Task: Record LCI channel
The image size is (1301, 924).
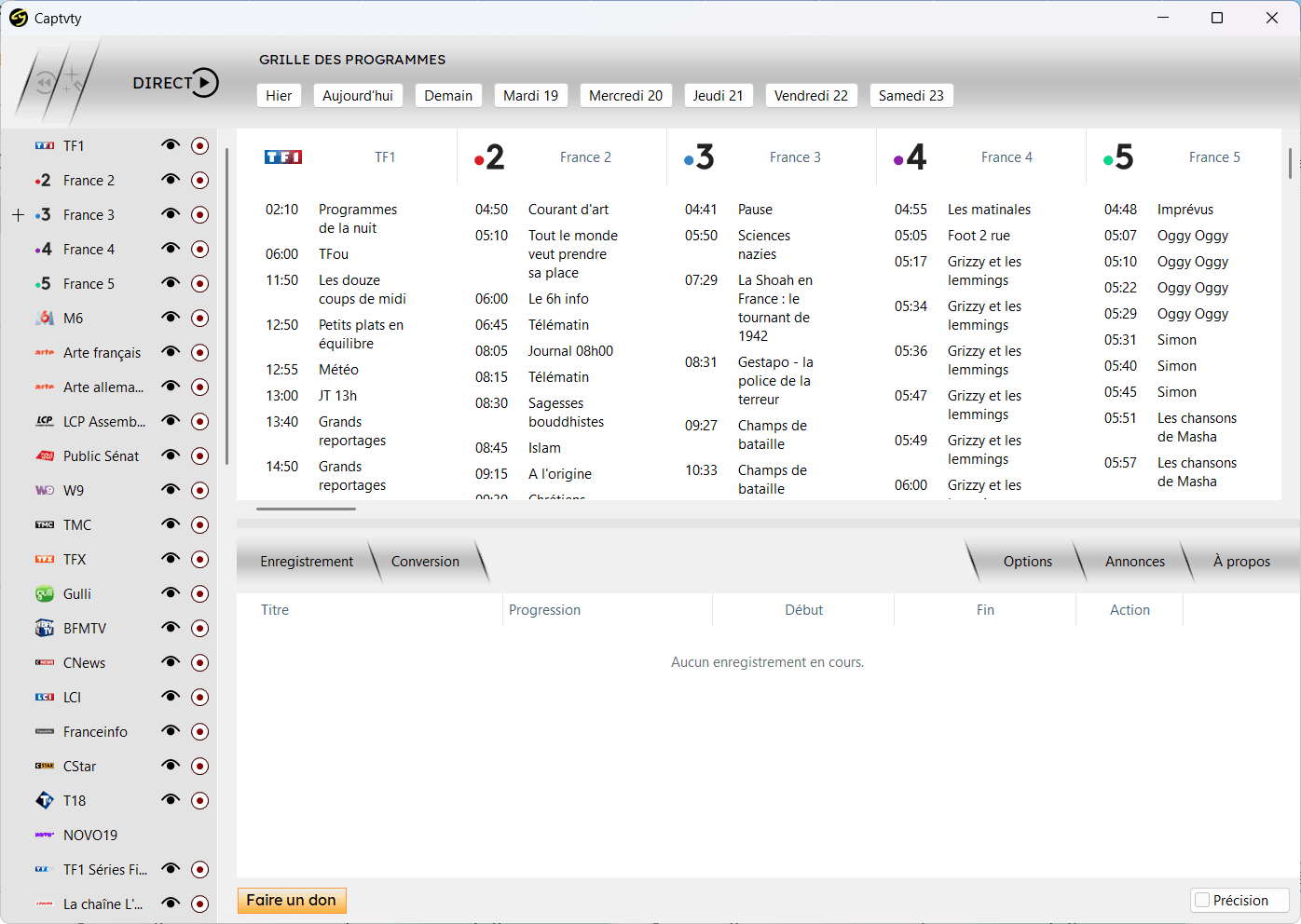Action: (199, 697)
